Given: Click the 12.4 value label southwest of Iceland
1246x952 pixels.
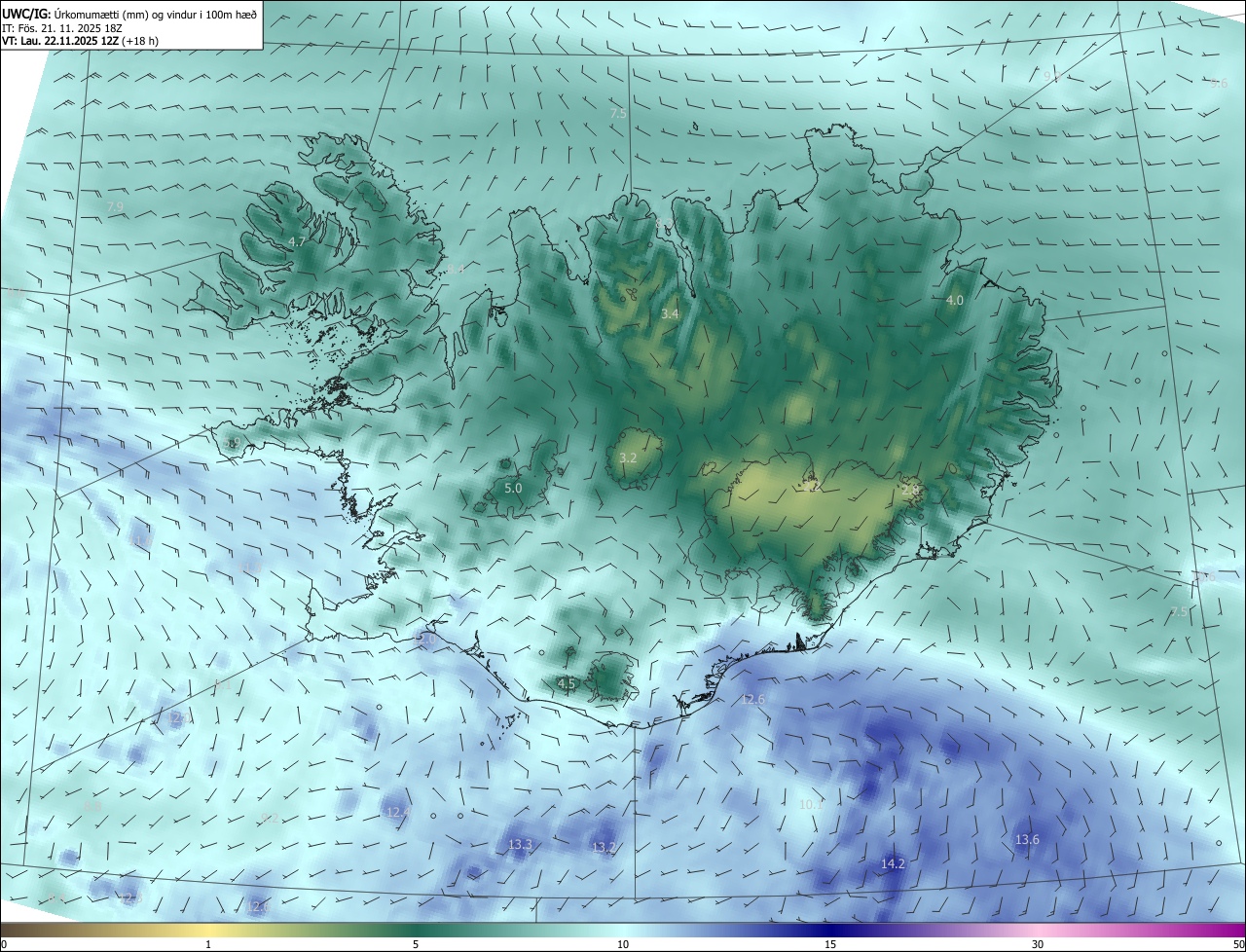Looking at the screenshot, I should (396, 812).
